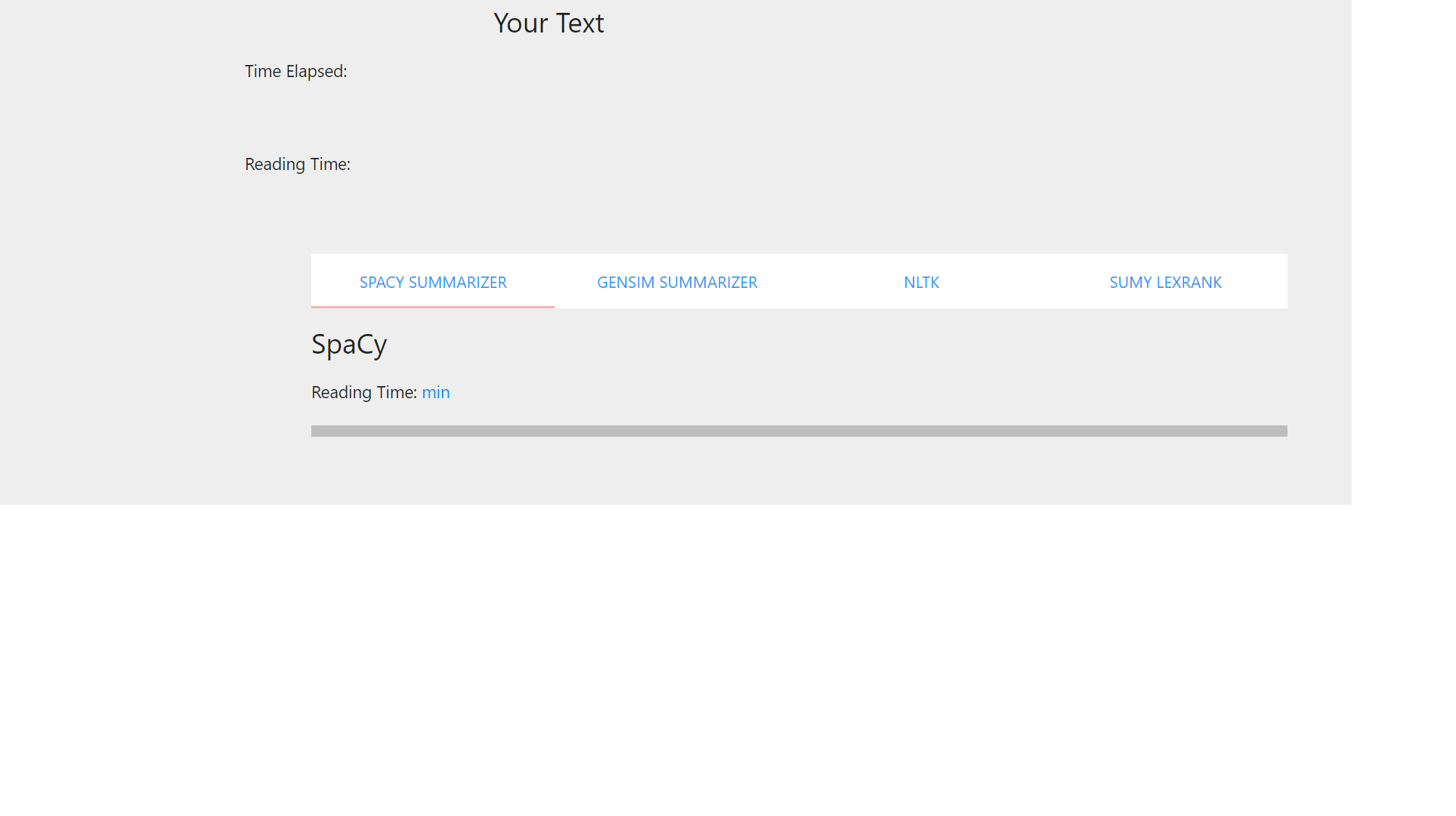Image resolution: width=1456 pixels, height=816 pixels.
Task: Open the SUMY LEXRANK tab
Action: click(1165, 282)
